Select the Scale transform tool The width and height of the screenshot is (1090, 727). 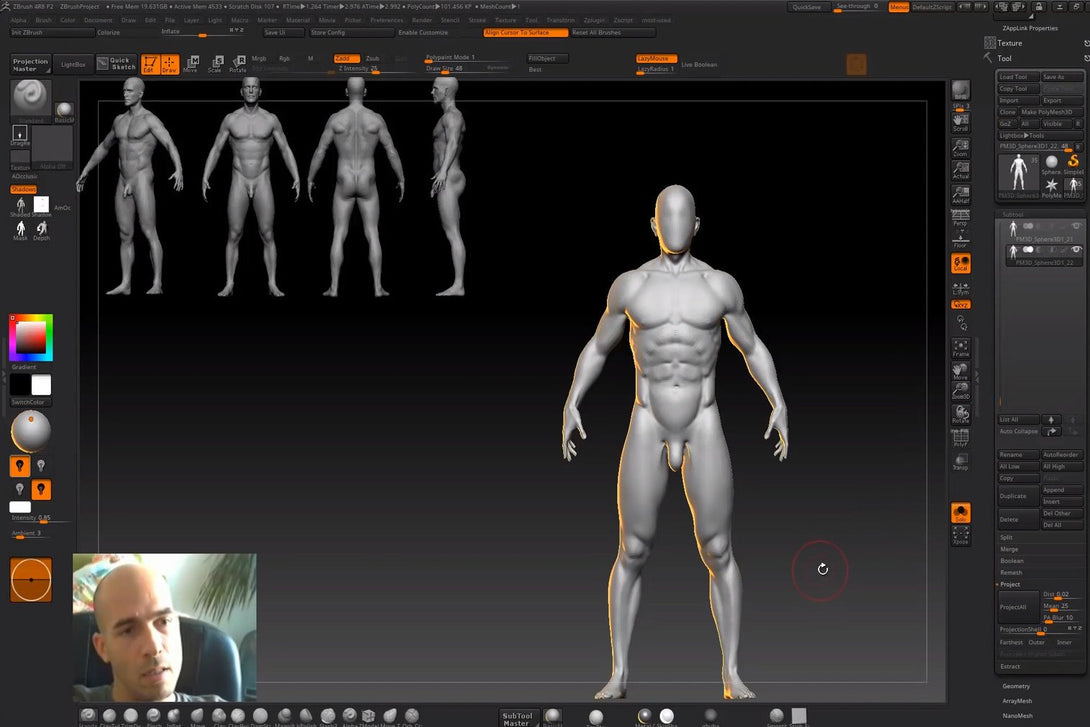click(x=215, y=64)
